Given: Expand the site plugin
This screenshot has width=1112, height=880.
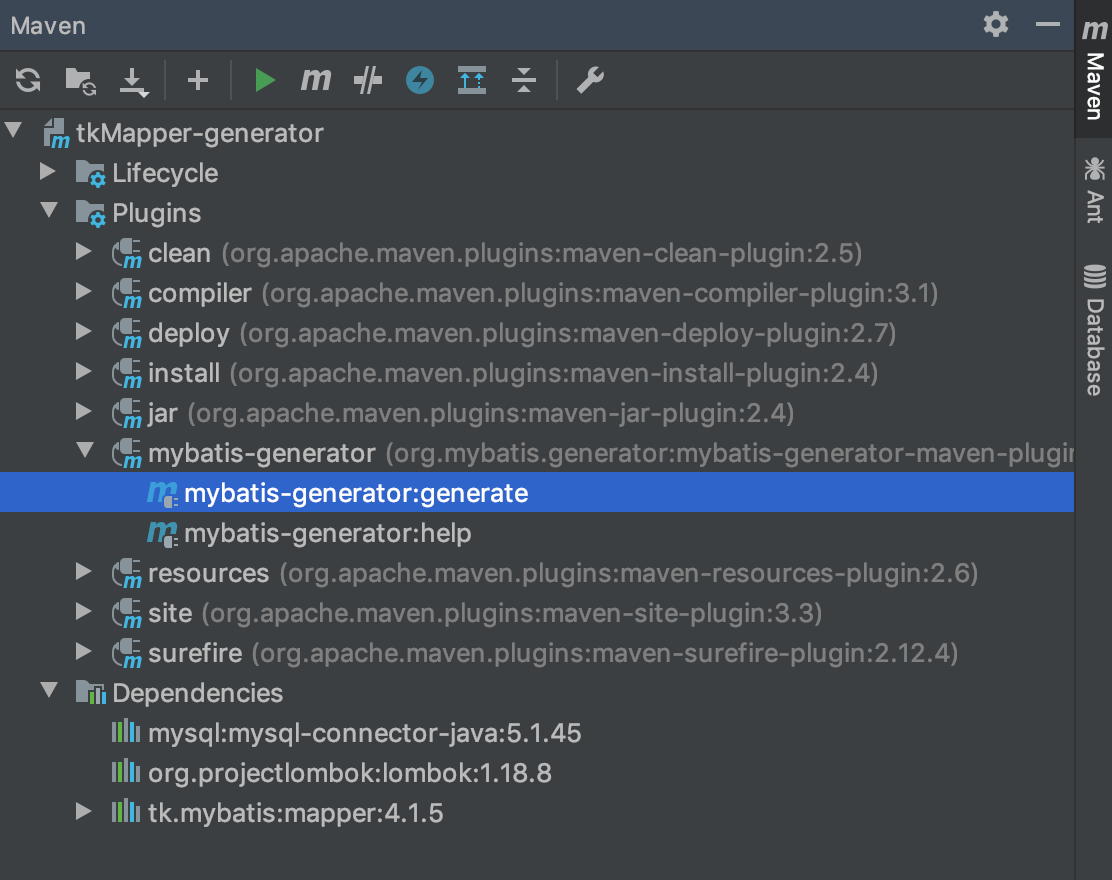Looking at the screenshot, I should (x=84, y=611).
